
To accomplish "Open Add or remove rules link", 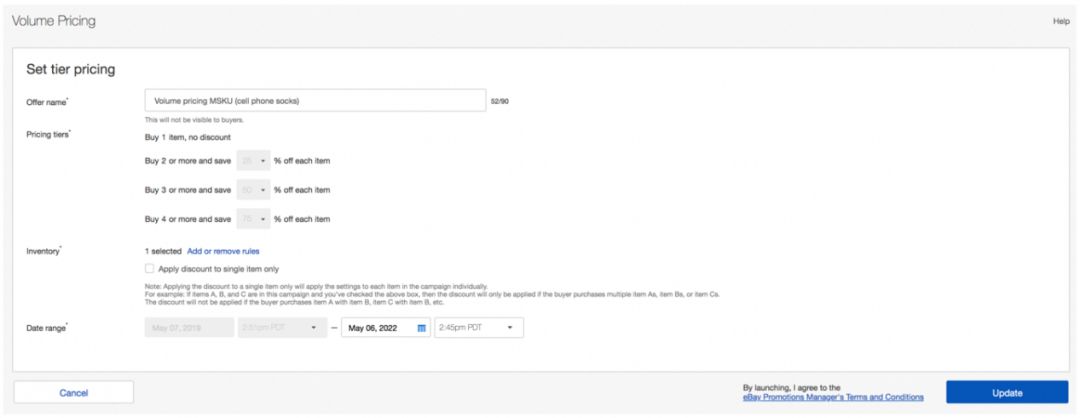I will click(223, 251).
